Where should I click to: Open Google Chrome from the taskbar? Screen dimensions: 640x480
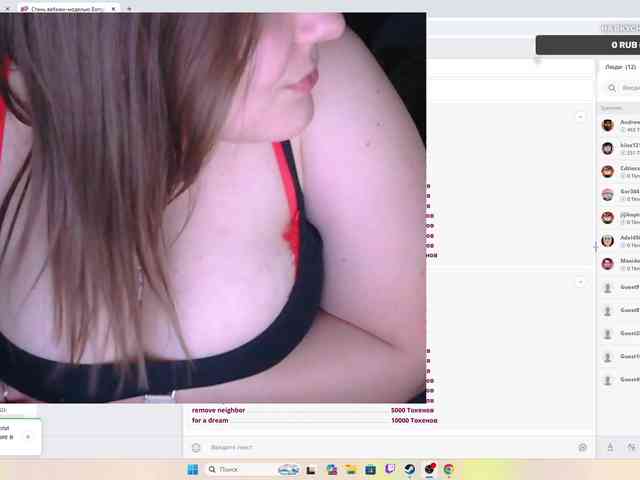click(449, 469)
